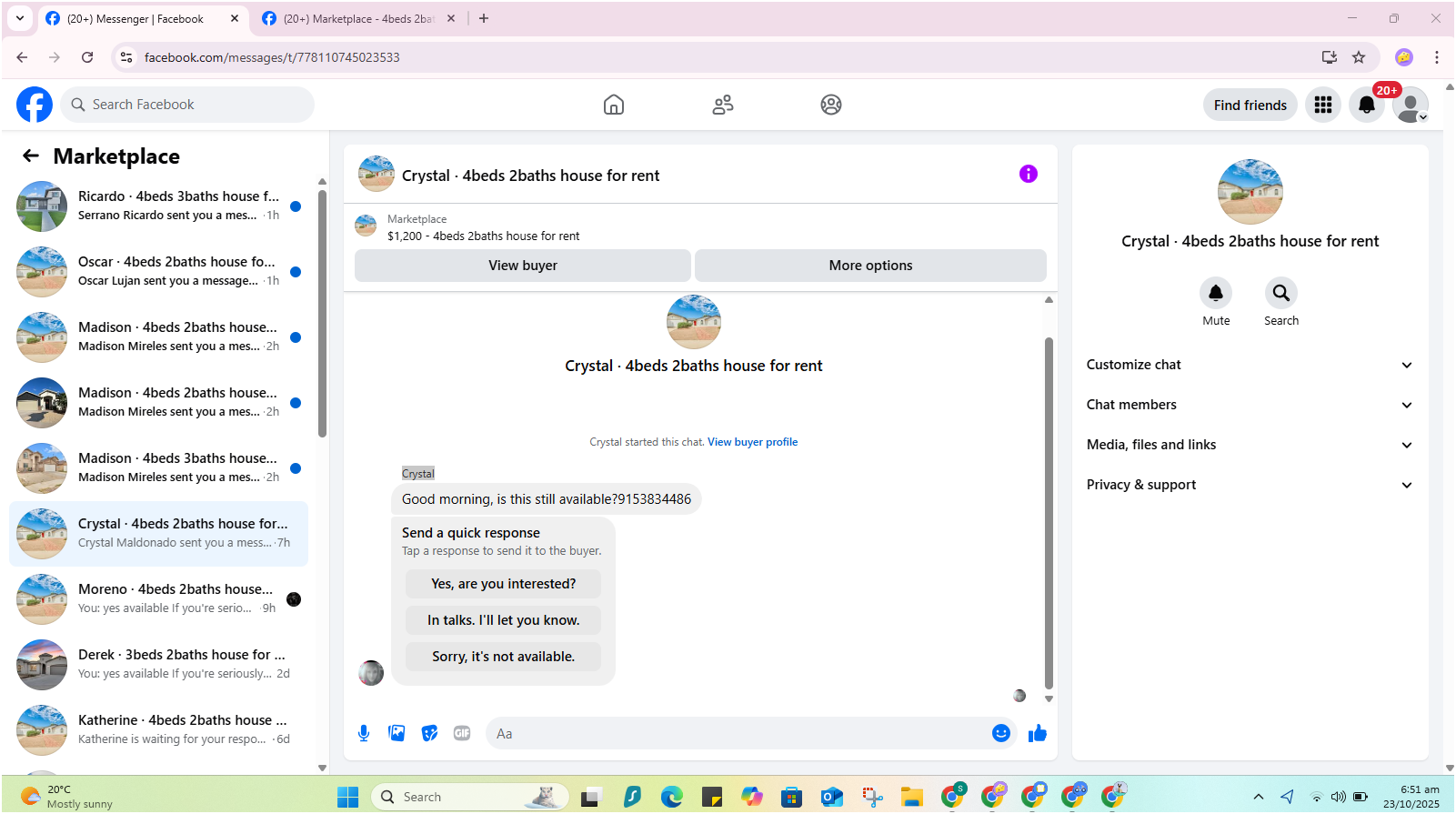Expand Chat members section

[x=1250, y=405]
